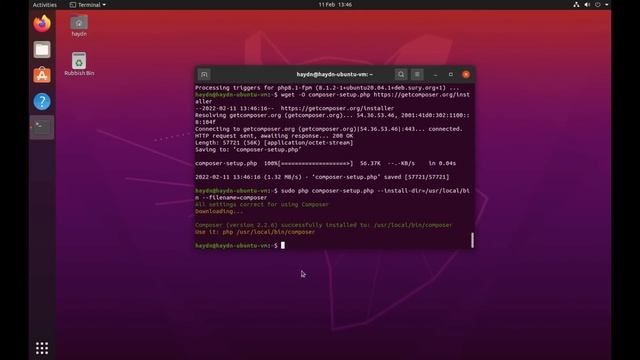Click the 'Resolving getcomposer.org' line
Image resolution: width=640 pixels, height=360 pixels.
coord(332,119)
